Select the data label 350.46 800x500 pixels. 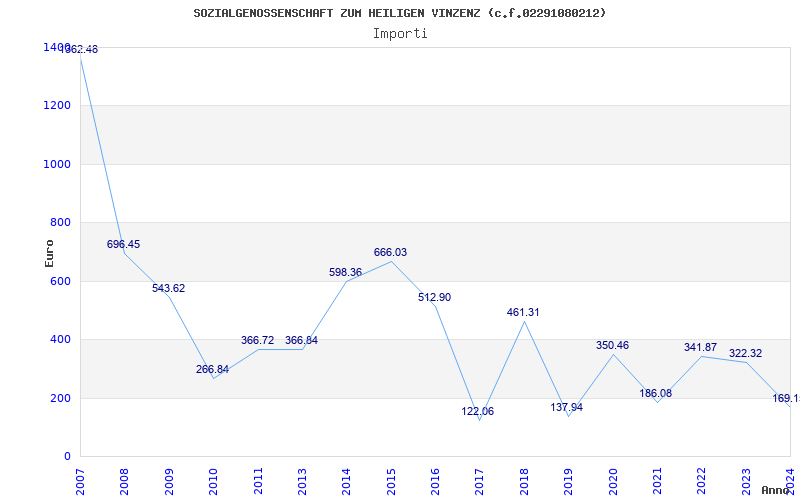(612, 345)
